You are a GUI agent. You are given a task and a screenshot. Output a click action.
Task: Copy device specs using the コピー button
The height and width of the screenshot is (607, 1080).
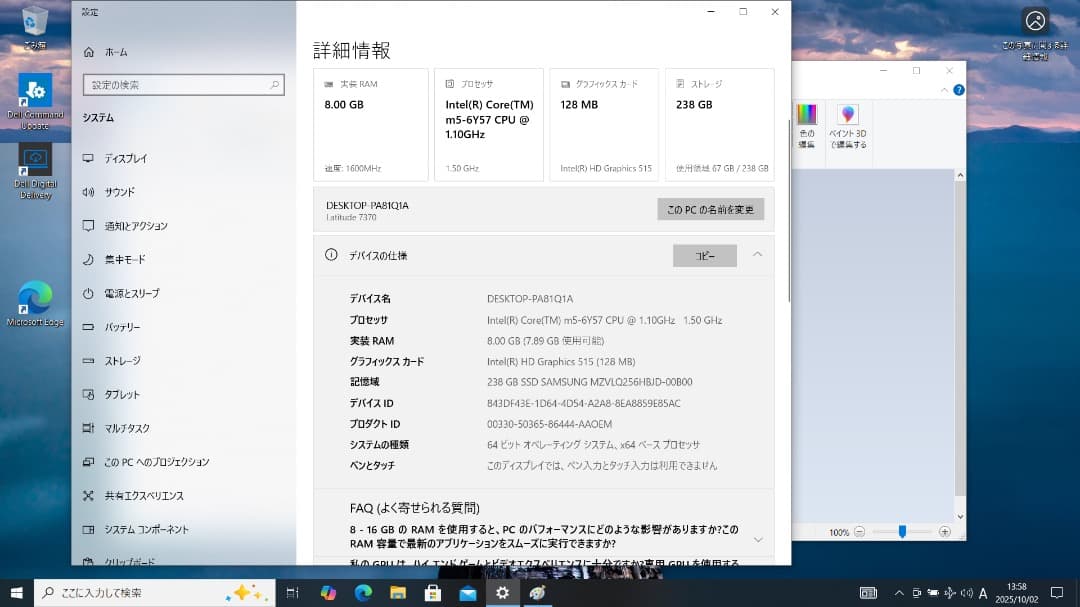704,255
